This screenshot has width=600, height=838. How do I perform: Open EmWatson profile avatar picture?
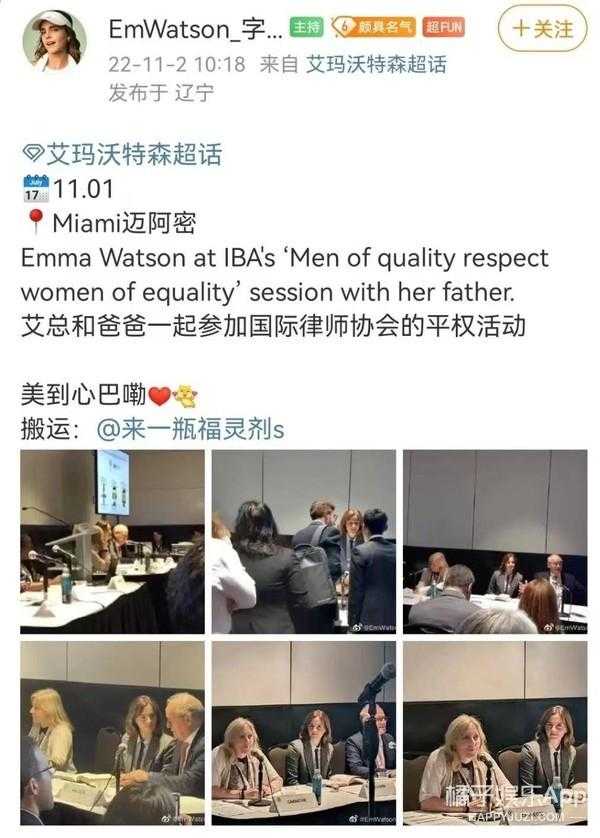point(54,40)
